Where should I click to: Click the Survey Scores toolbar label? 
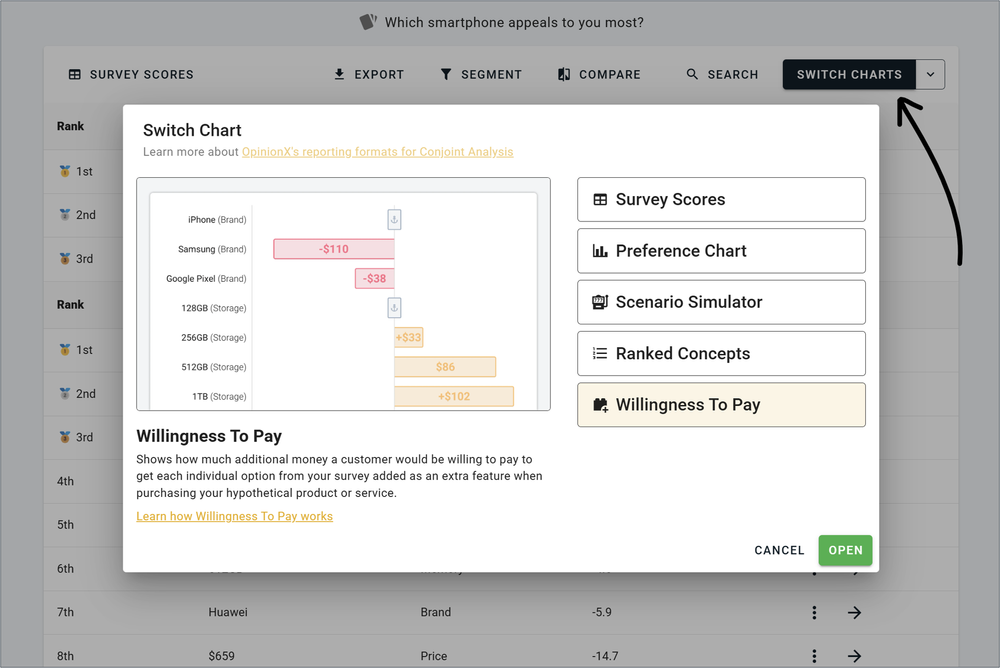pos(142,75)
